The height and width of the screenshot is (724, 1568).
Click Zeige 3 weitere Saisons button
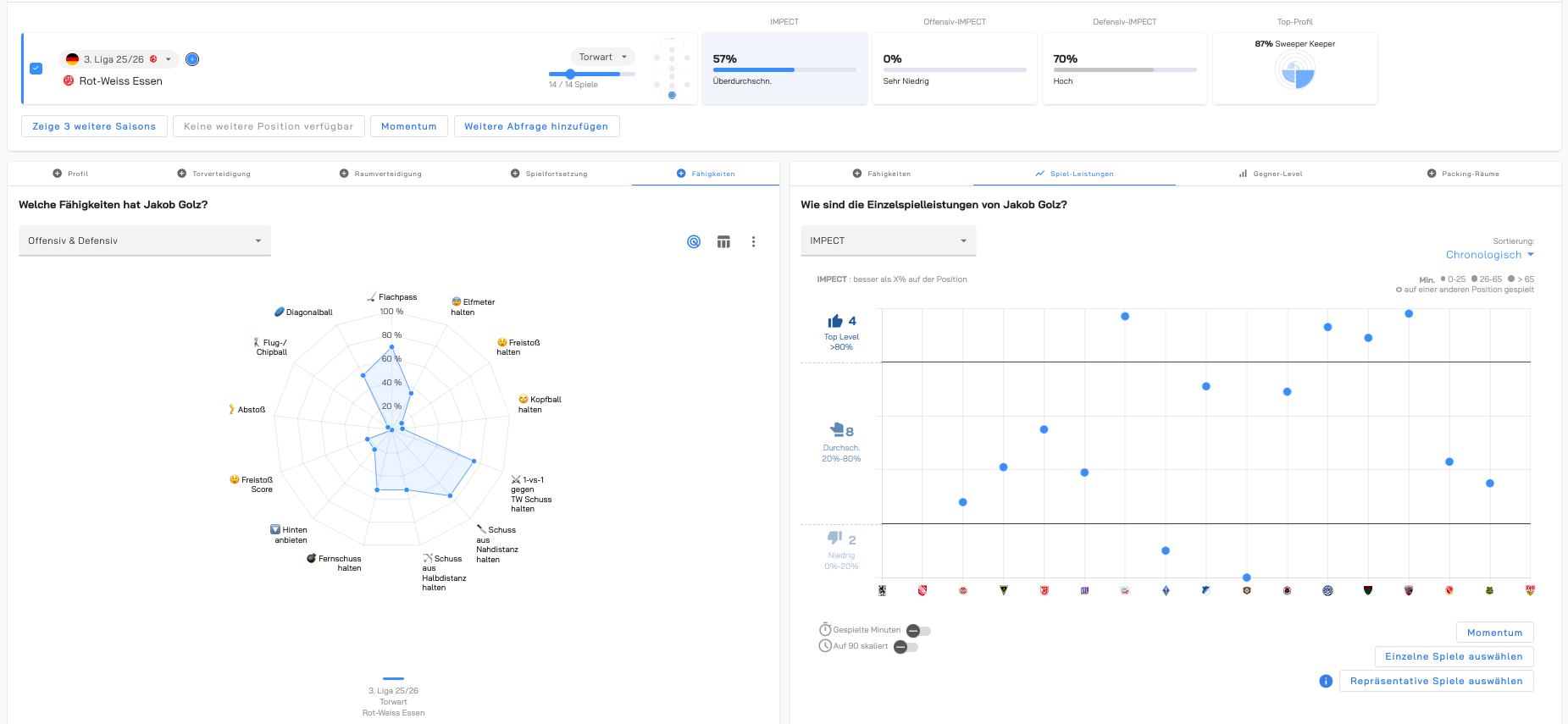pyautogui.click(x=94, y=126)
